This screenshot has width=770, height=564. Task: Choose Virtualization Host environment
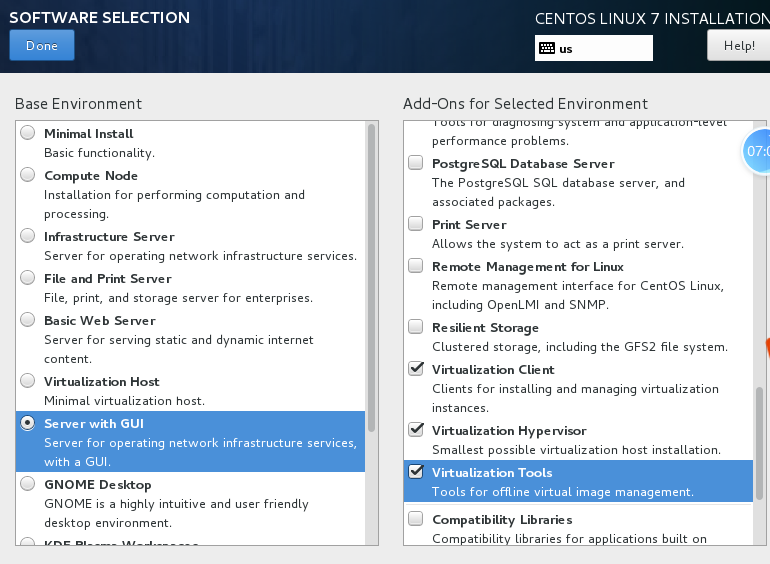pyautogui.click(x=27, y=382)
